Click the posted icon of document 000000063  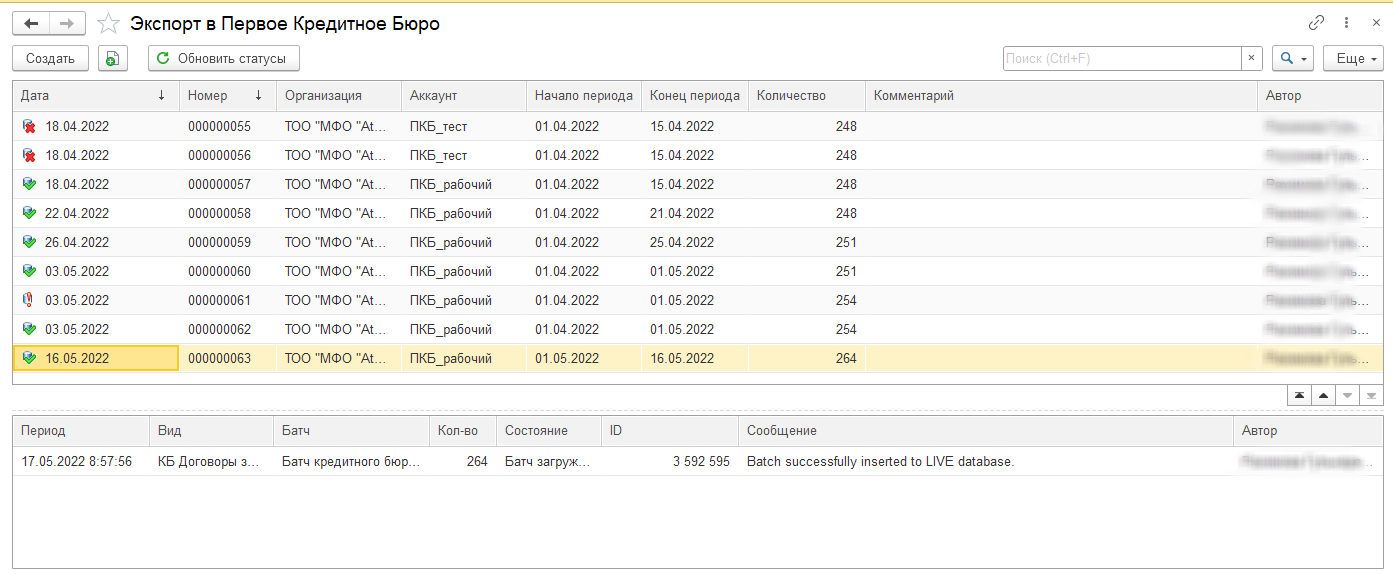(x=29, y=359)
